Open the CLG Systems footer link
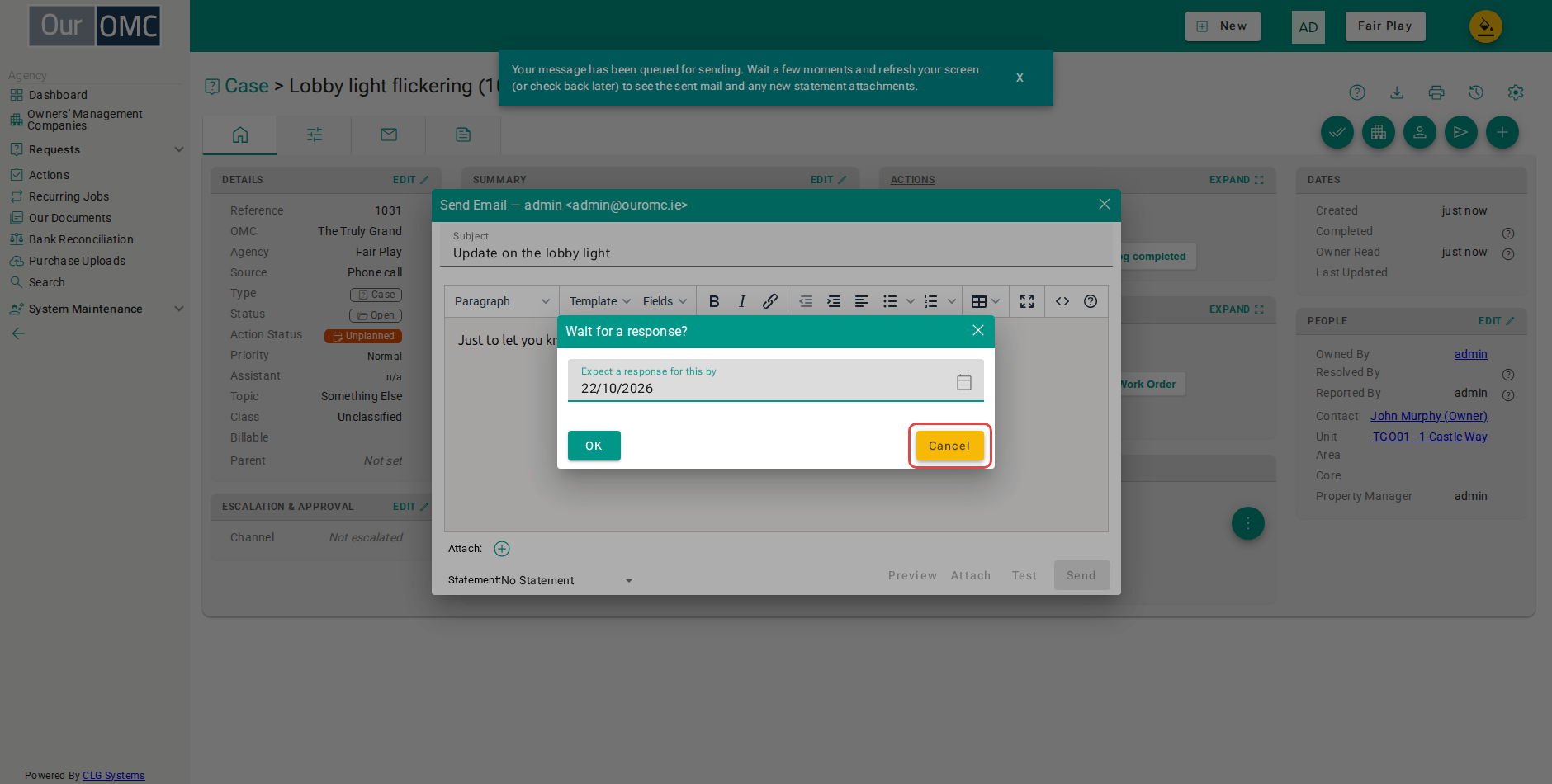 (x=114, y=776)
